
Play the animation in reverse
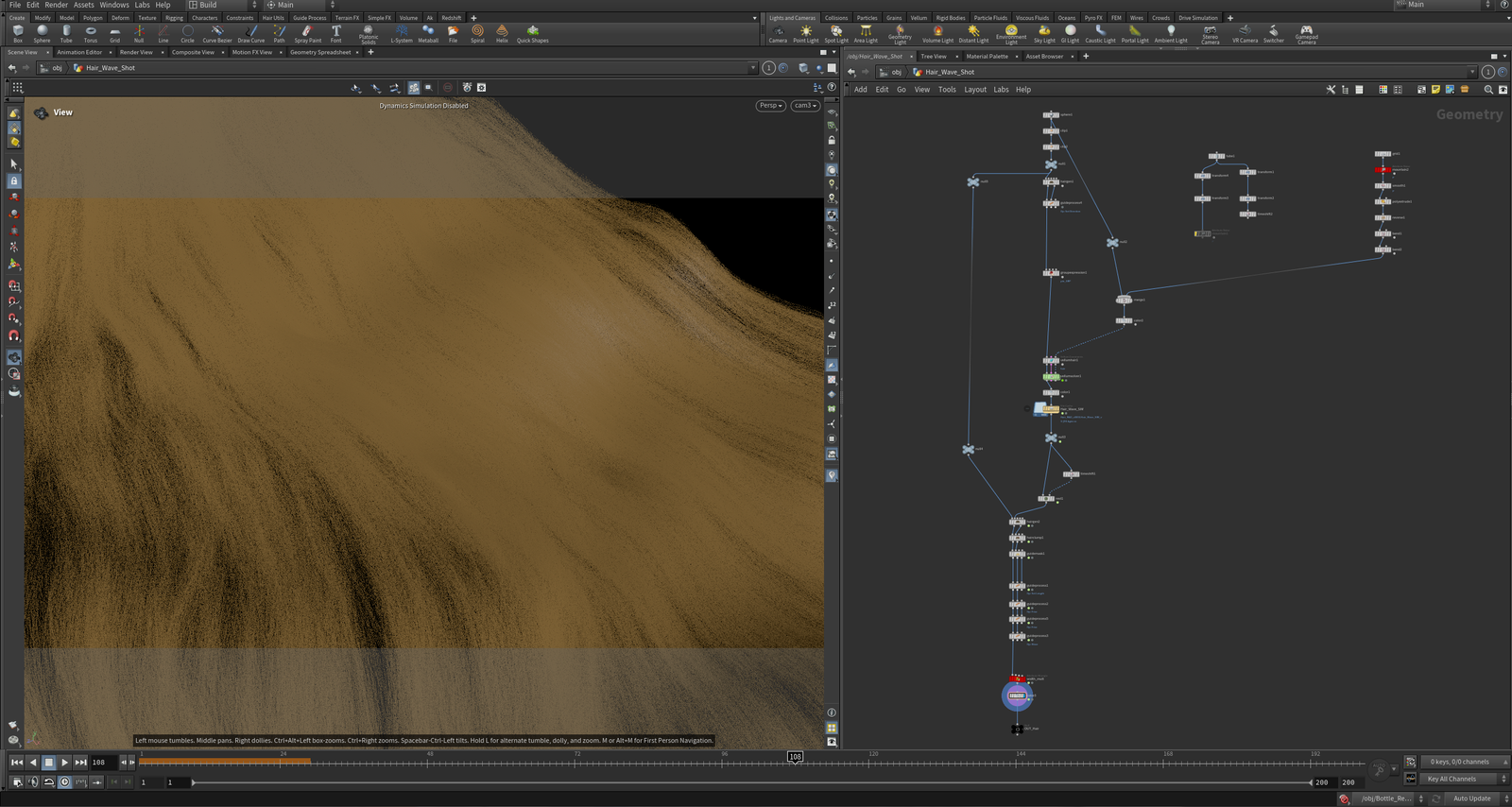point(33,762)
